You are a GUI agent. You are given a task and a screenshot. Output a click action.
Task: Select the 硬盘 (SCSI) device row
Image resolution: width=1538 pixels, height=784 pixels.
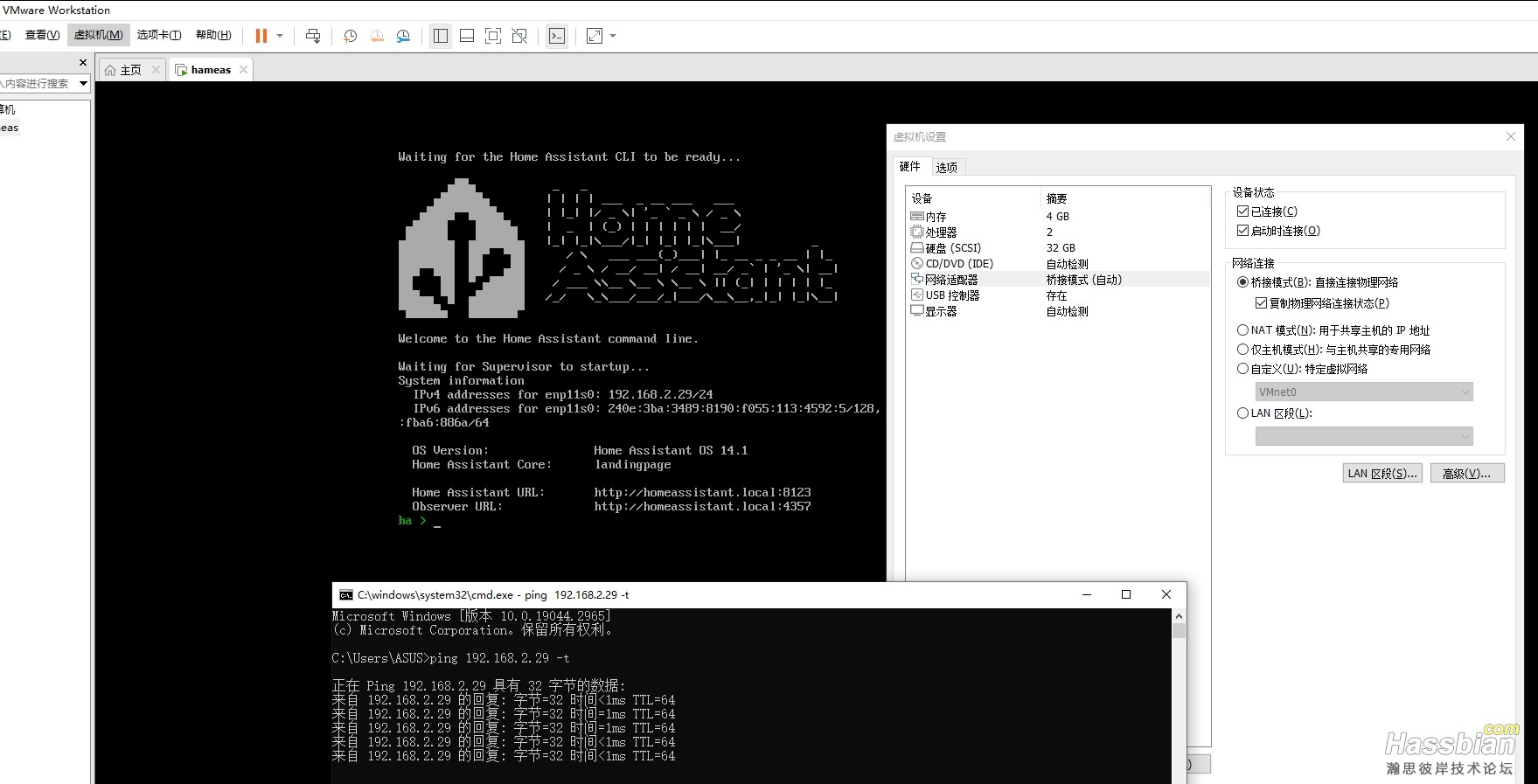click(1058, 247)
